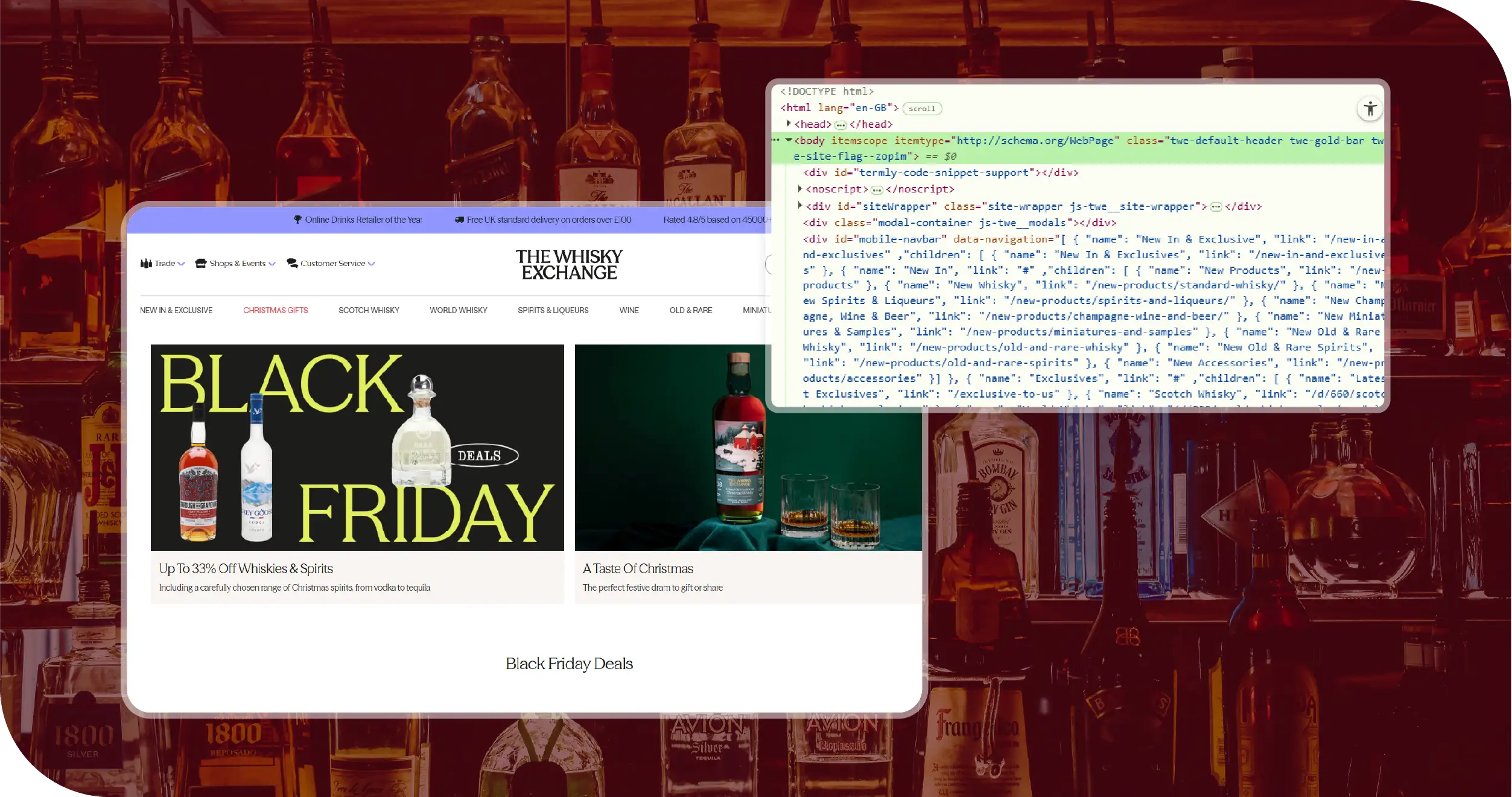The height and width of the screenshot is (797, 1512).
Task: Open Spirits & Liqueurs menu item
Action: coord(553,310)
